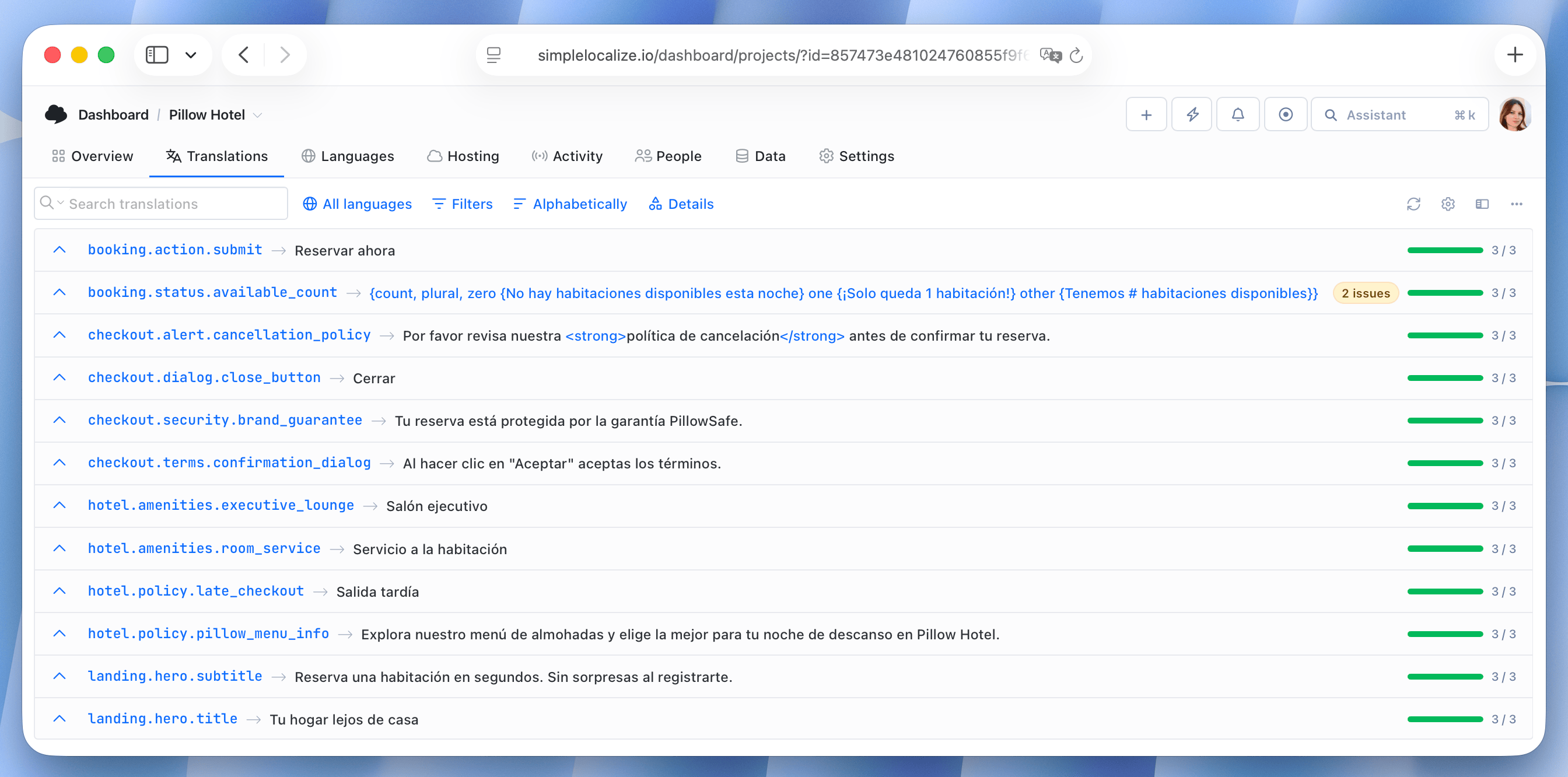The height and width of the screenshot is (777, 1568).
Task: Open the user avatar menu
Action: 1514,114
